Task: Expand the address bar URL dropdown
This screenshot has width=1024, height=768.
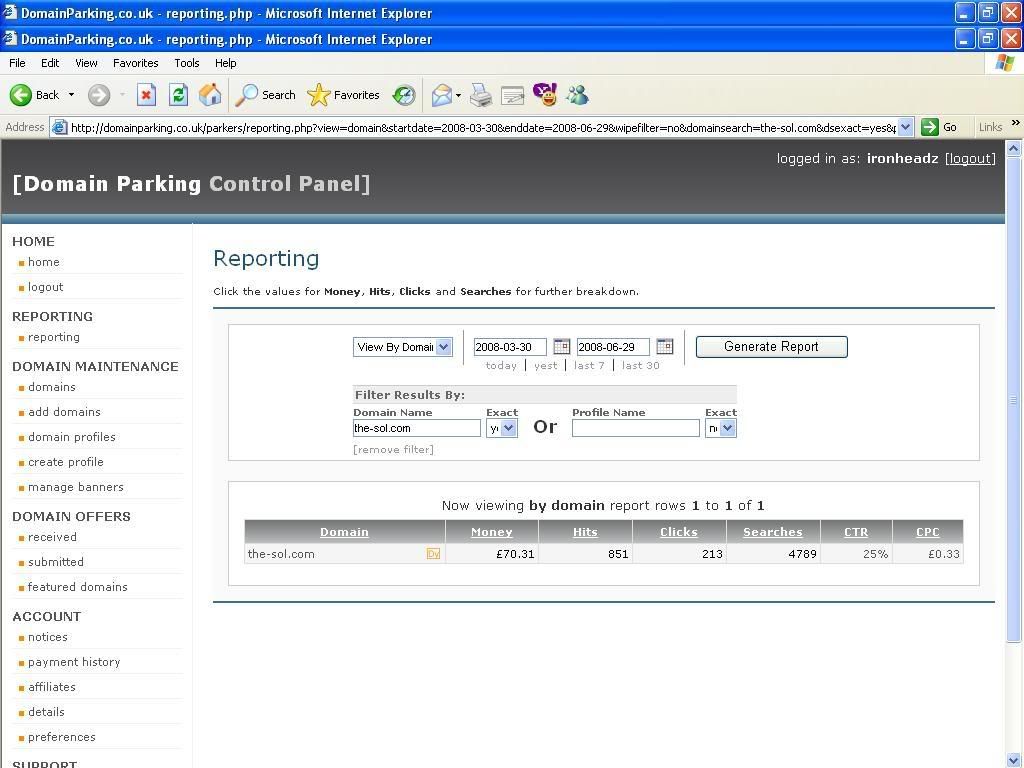Action: click(x=905, y=127)
